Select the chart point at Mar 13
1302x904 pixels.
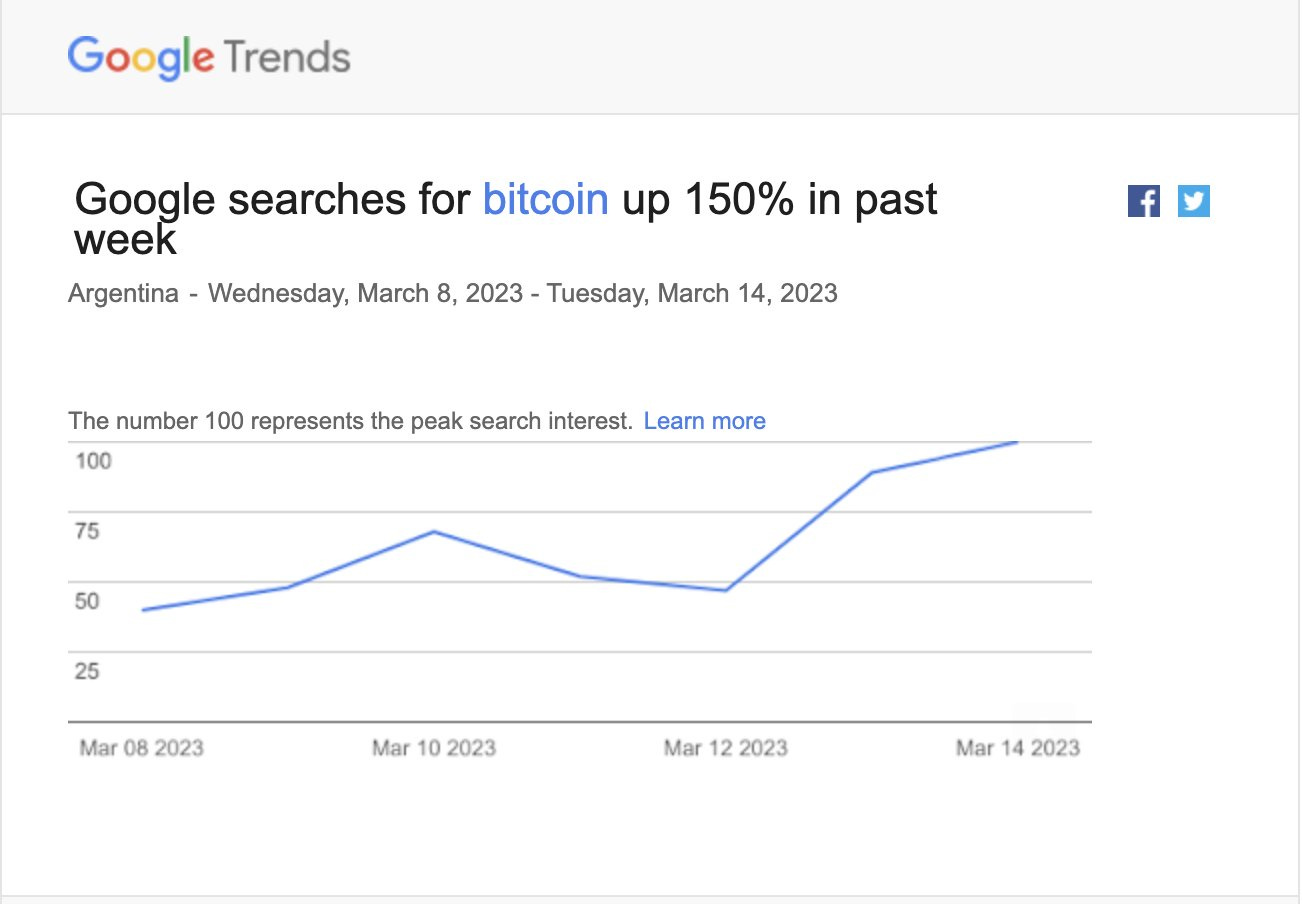pos(871,472)
